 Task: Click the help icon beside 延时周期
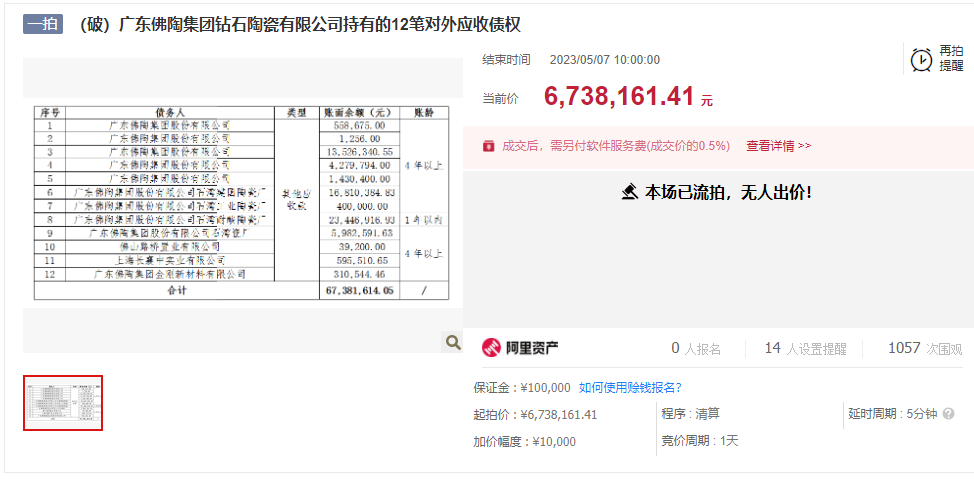coord(948,414)
